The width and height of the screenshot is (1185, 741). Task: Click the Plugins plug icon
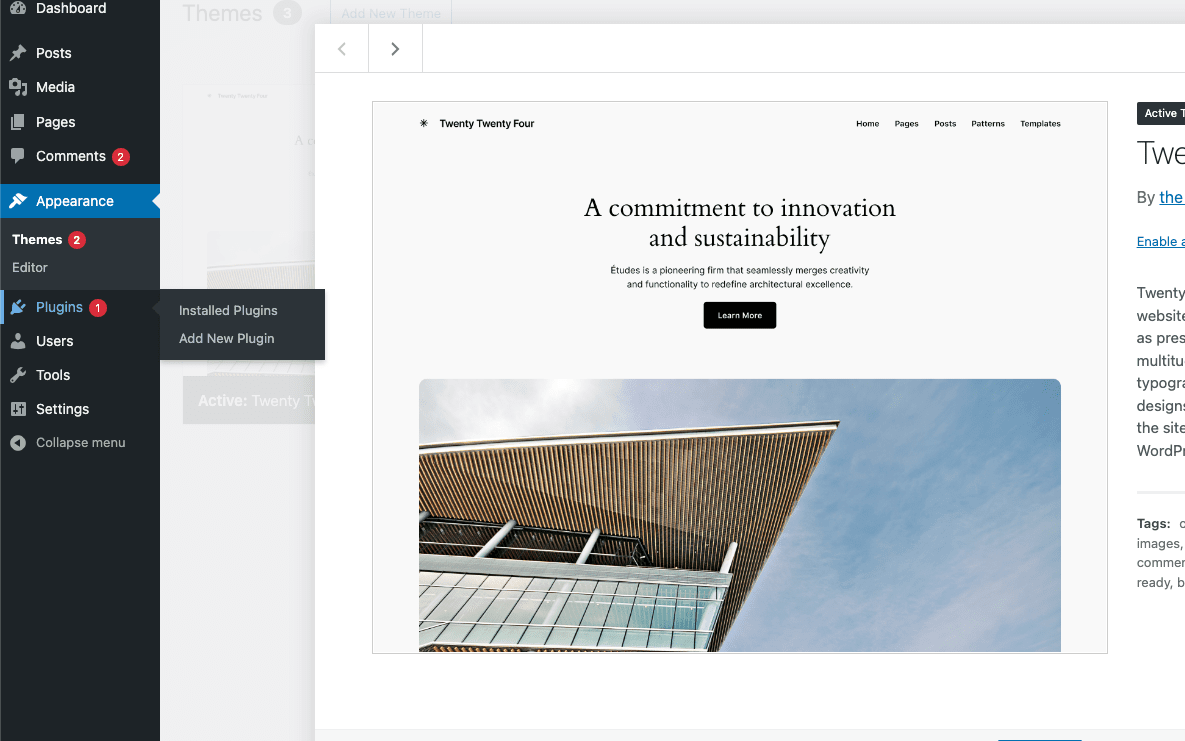[18, 307]
